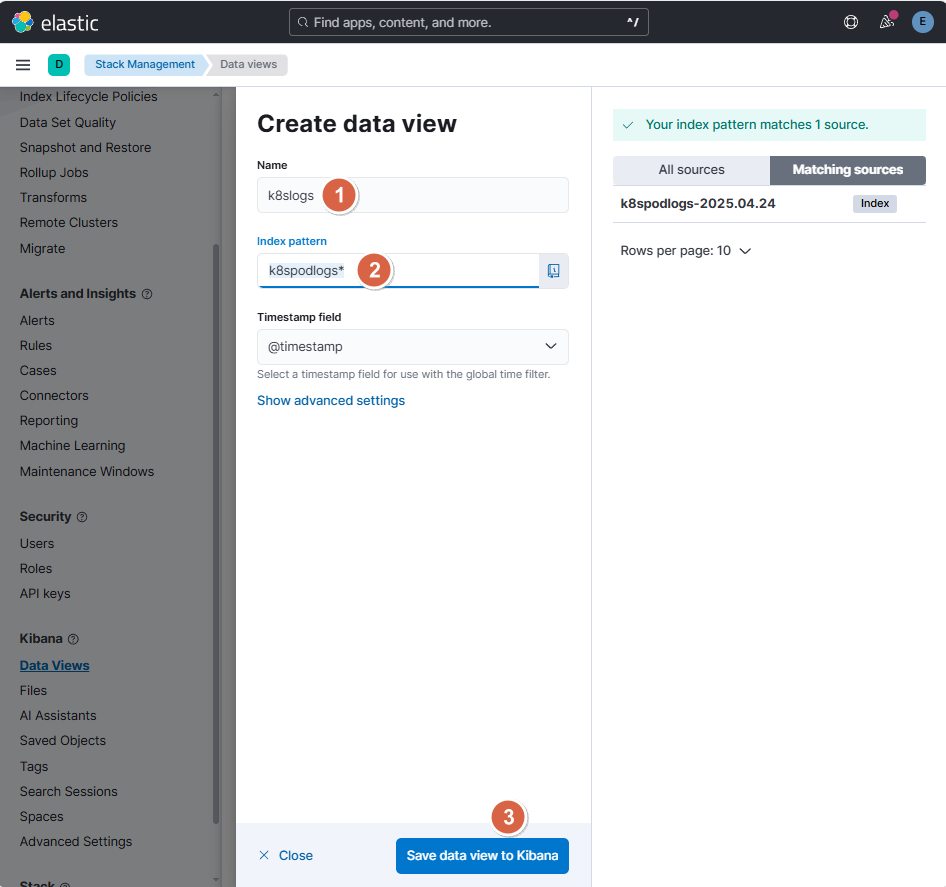Go to Connectors
The image size is (946, 887).
[x=54, y=396]
